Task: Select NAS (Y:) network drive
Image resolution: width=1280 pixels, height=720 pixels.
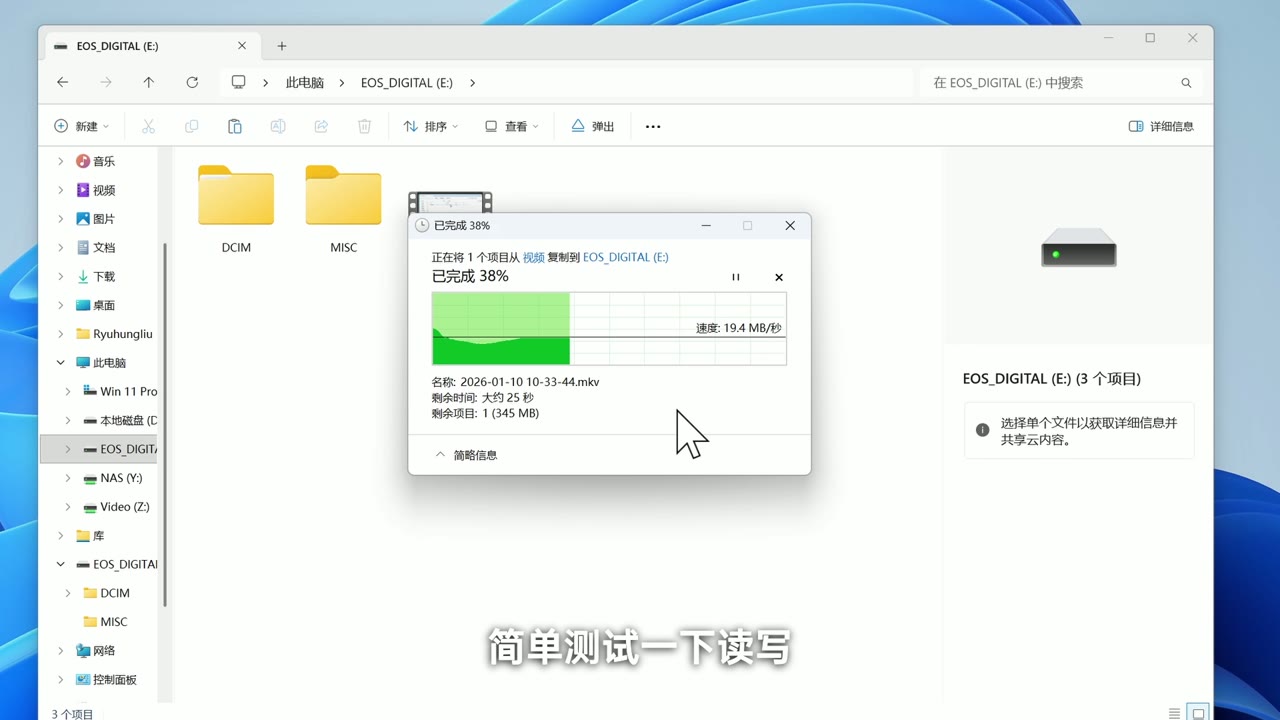Action: (121, 478)
